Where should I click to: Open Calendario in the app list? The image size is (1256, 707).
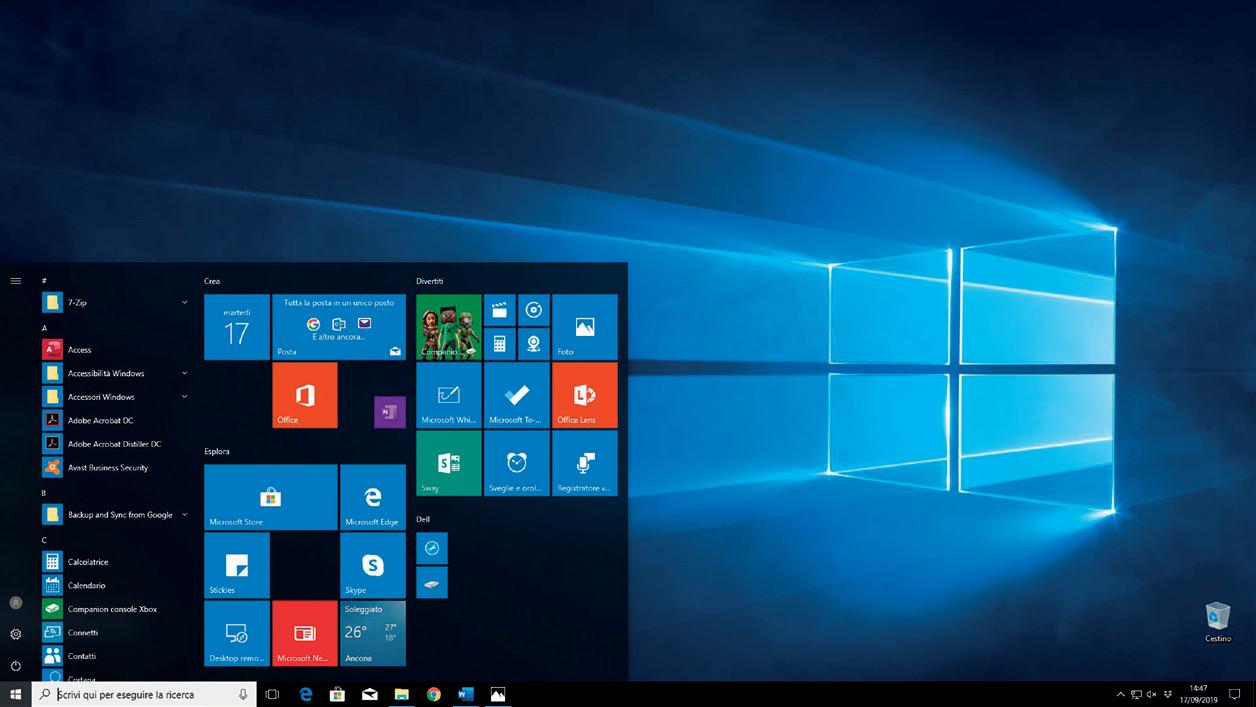tap(115, 585)
